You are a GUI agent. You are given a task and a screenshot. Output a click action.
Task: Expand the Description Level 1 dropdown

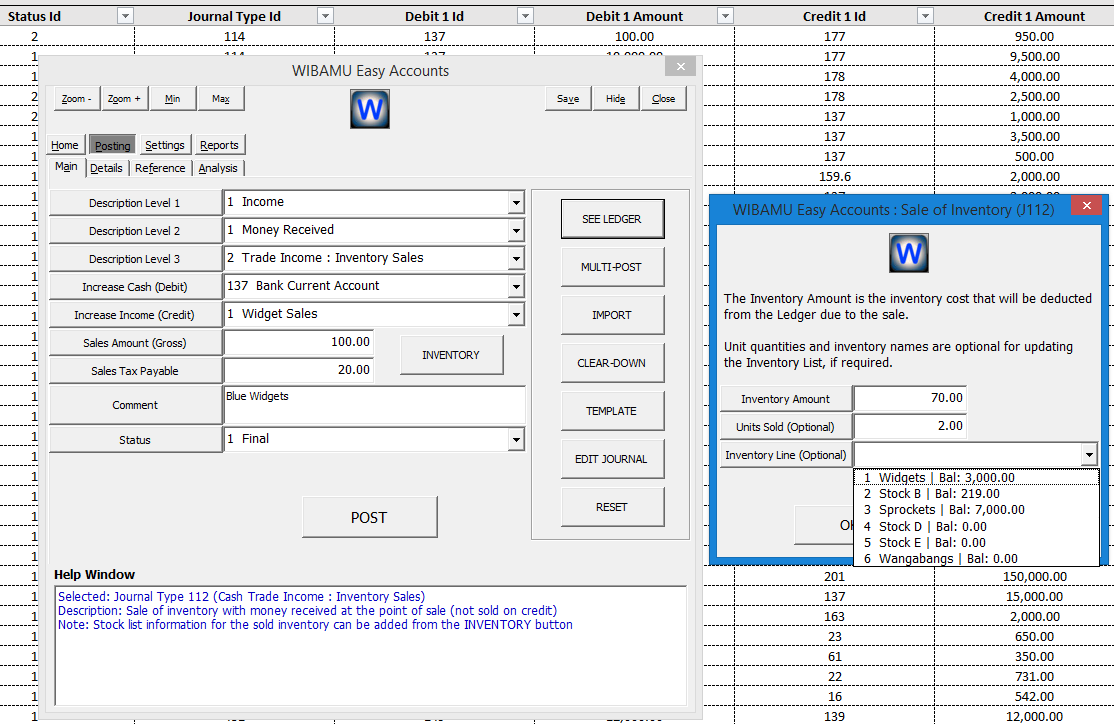pos(516,203)
